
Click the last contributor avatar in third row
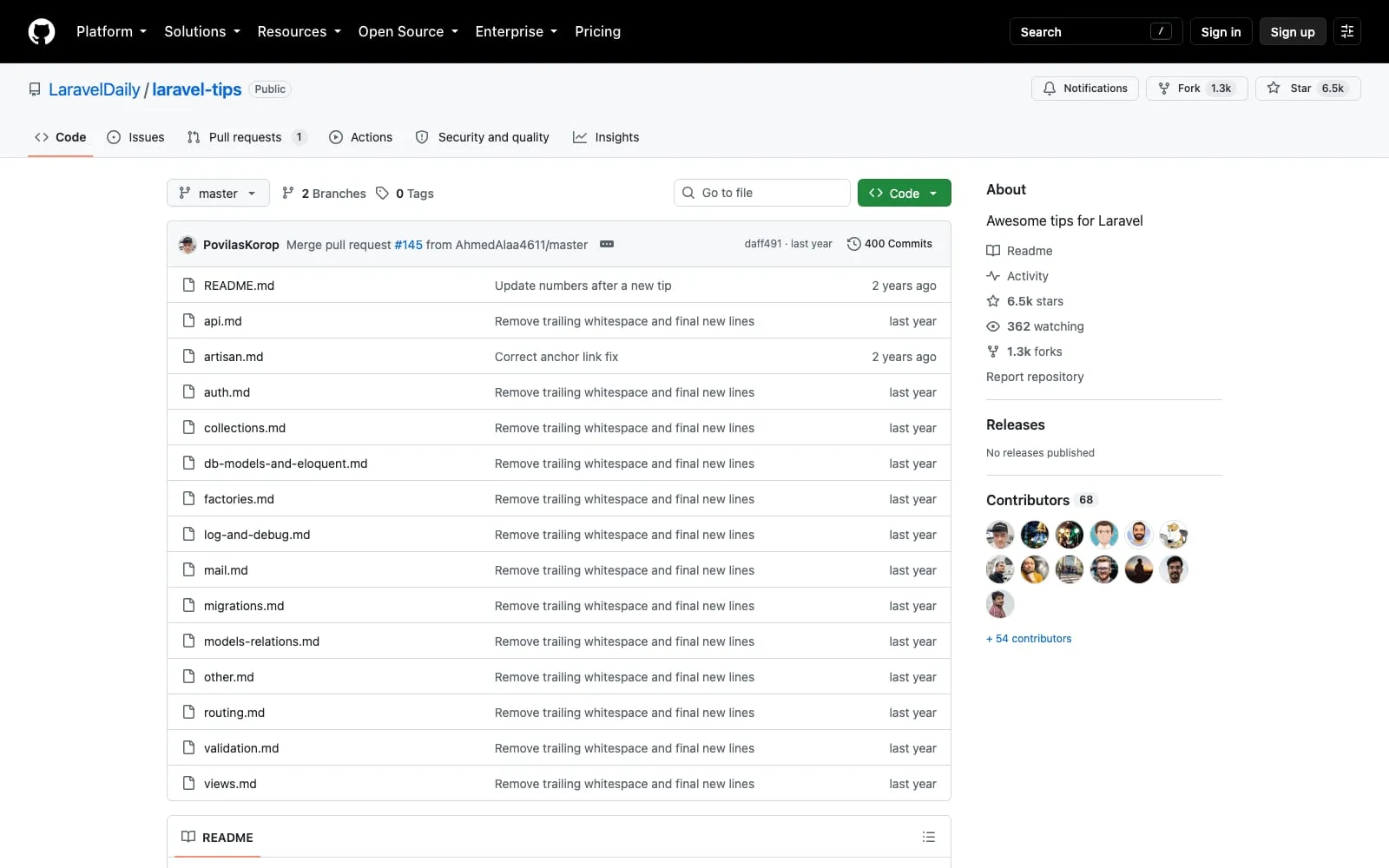point(1000,604)
